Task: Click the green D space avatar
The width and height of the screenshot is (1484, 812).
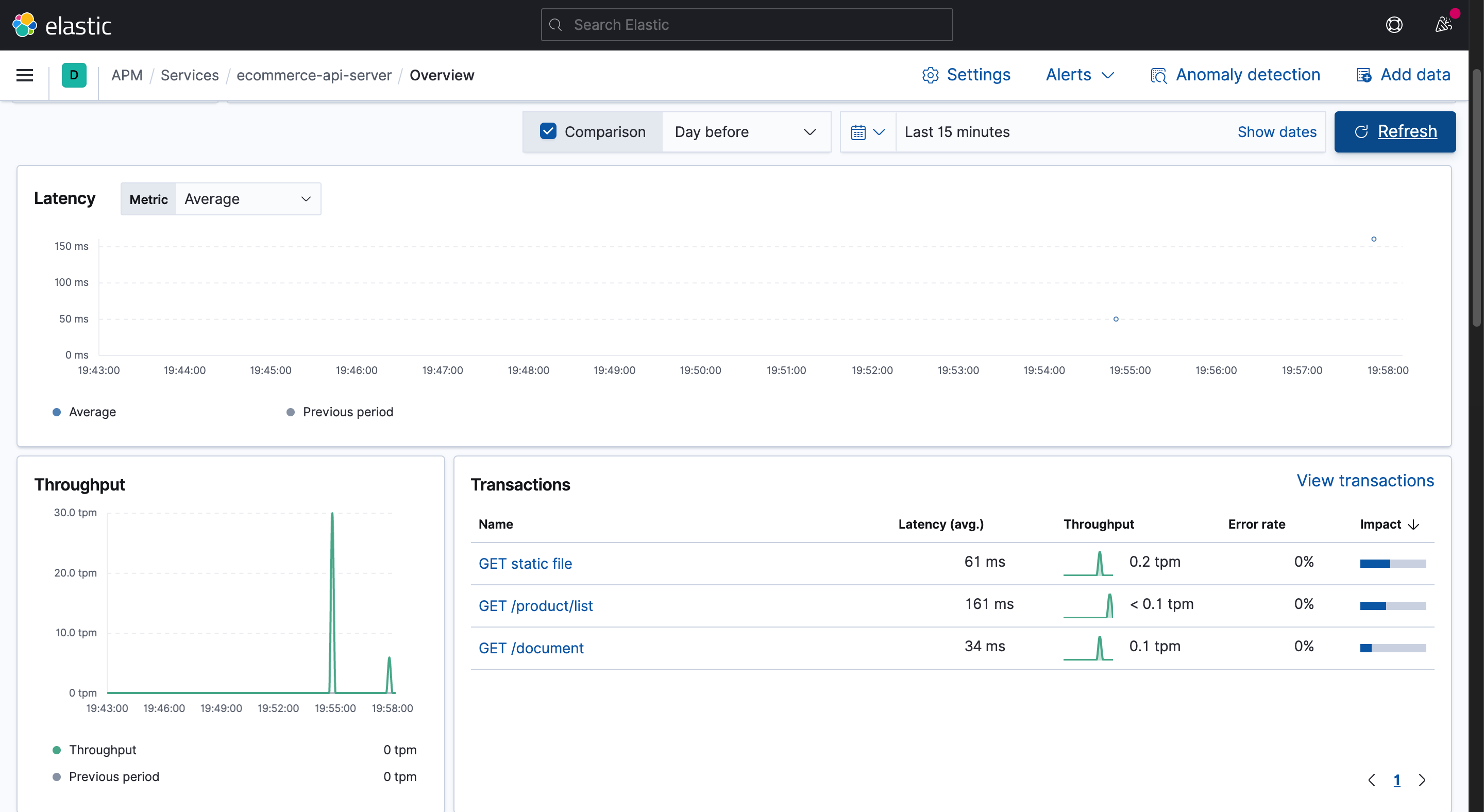Action: [74, 75]
